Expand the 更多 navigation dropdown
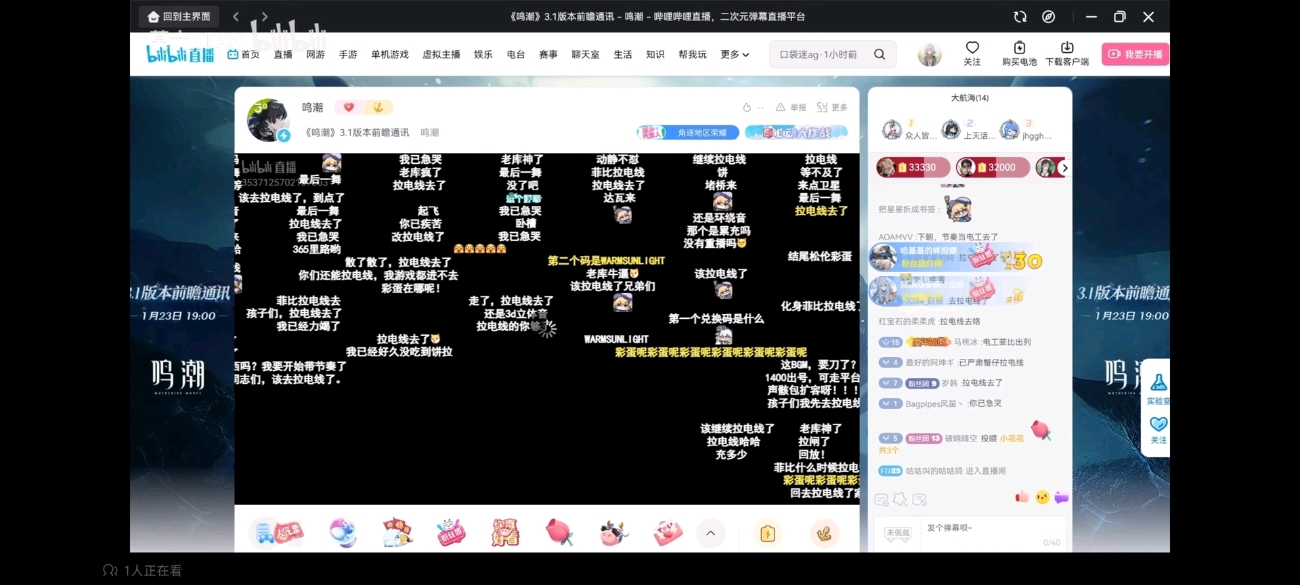Screen dimensions: 1300x585 tap(735, 54)
